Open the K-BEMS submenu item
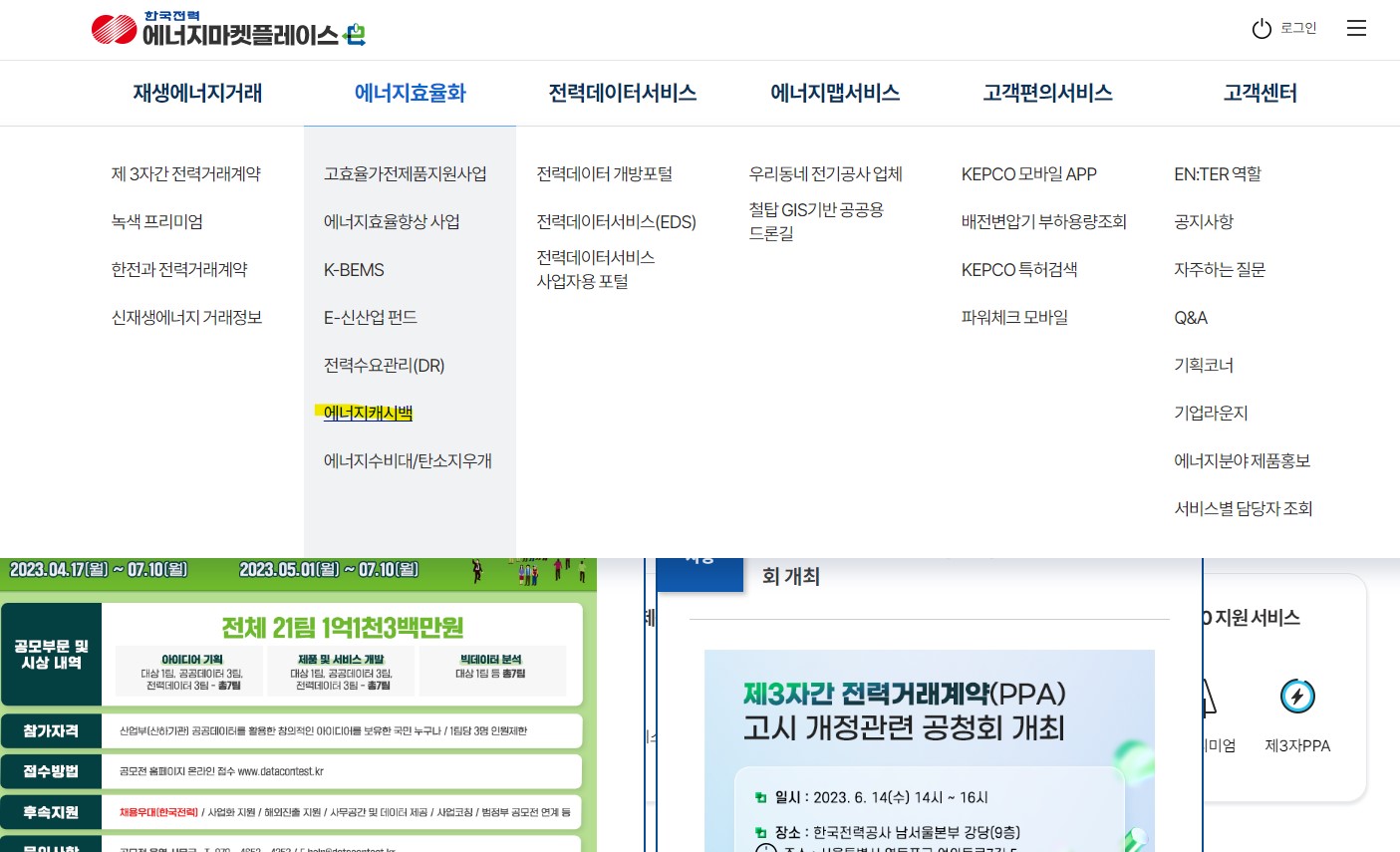Screen dimensions: 1400x852 [354, 270]
